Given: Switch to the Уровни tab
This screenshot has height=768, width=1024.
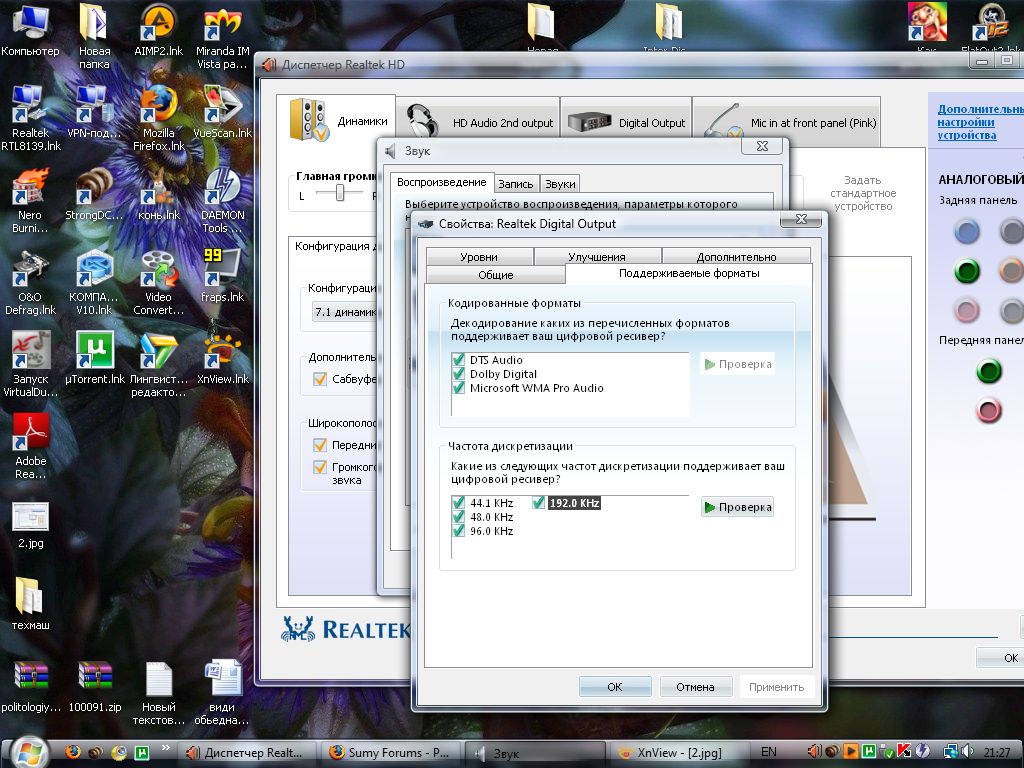Looking at the screenshot, I should pos(479,257).
